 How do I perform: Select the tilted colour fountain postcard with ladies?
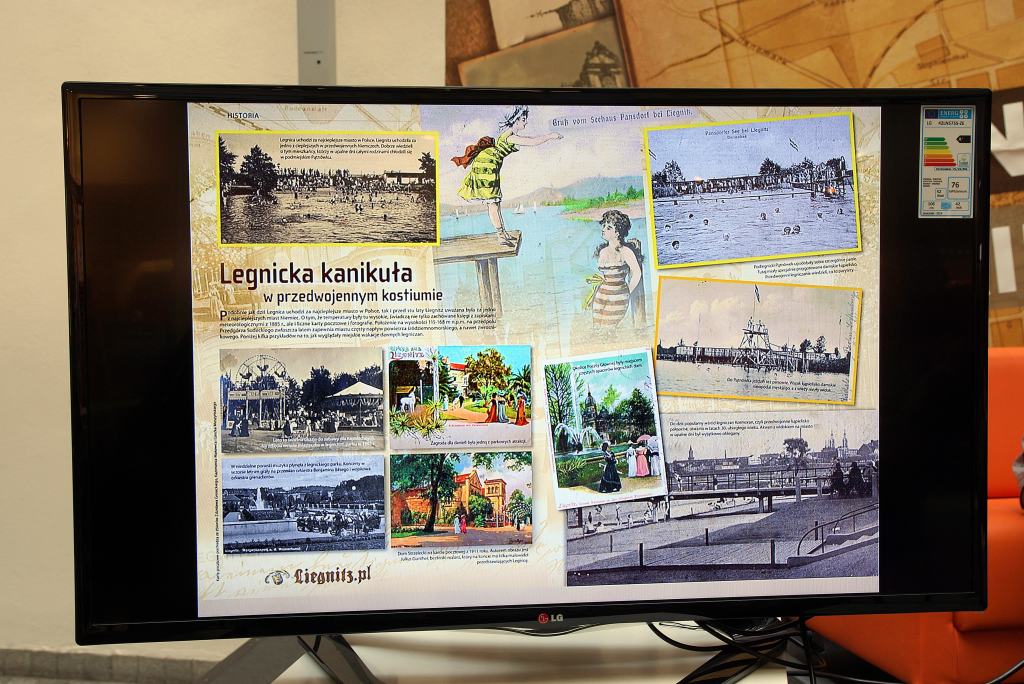click(x=605, y=429)
